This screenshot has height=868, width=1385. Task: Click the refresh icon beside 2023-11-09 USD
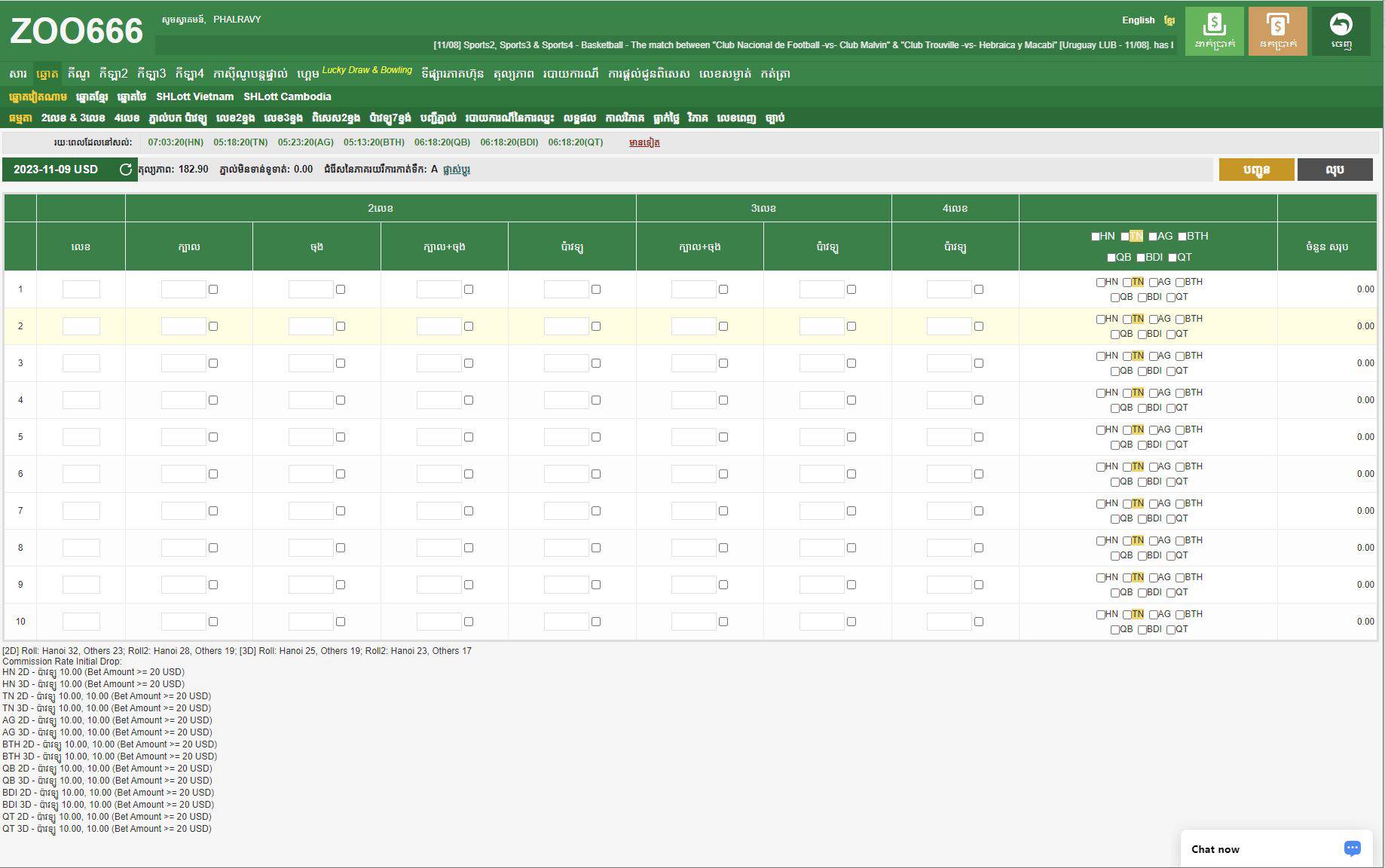coord(125,170)
